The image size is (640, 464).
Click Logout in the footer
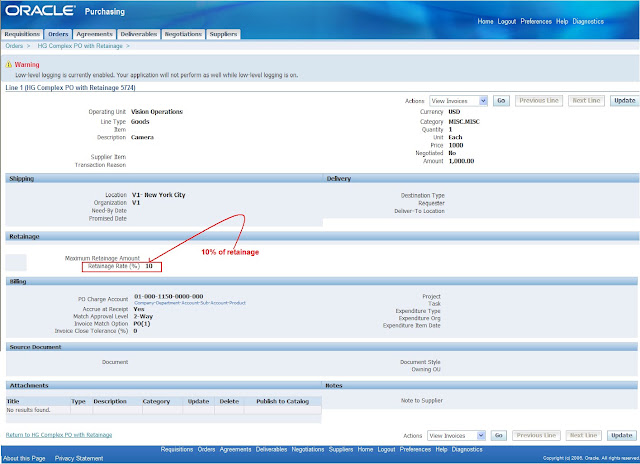(x=386, y=449)
